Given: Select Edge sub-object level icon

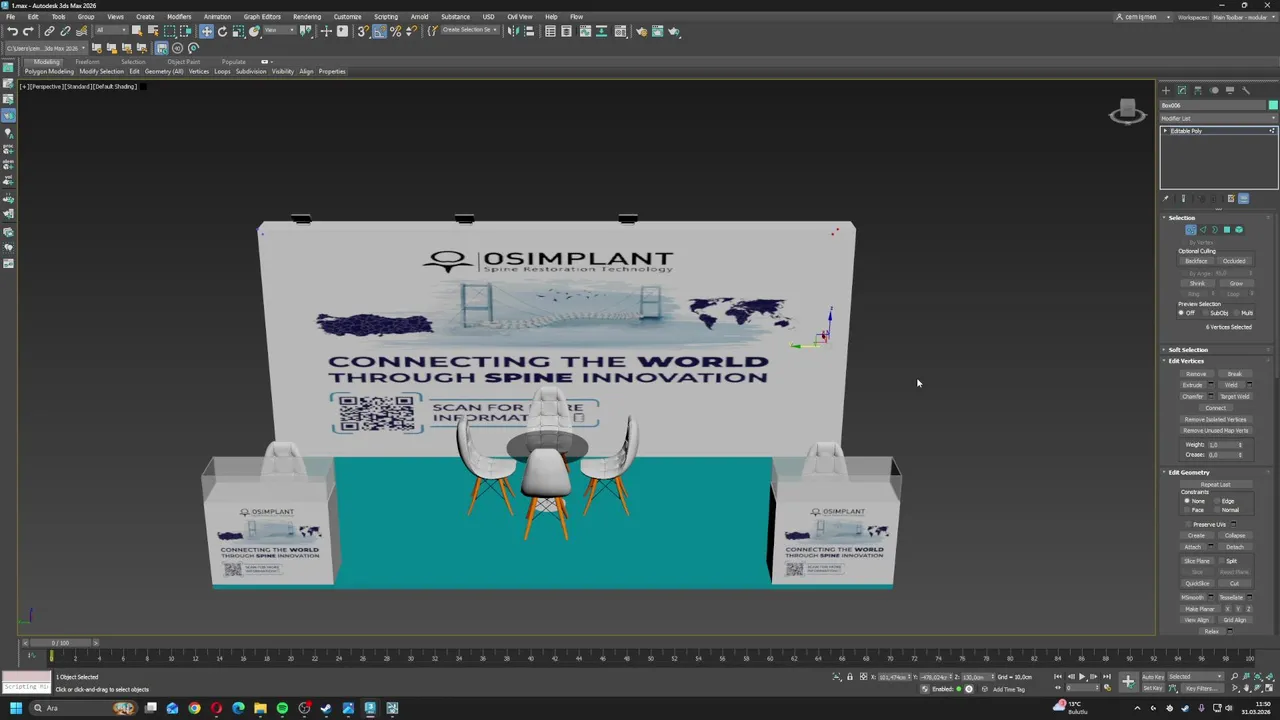Looking at the screenshot, I should click(x=1203, y=230).
